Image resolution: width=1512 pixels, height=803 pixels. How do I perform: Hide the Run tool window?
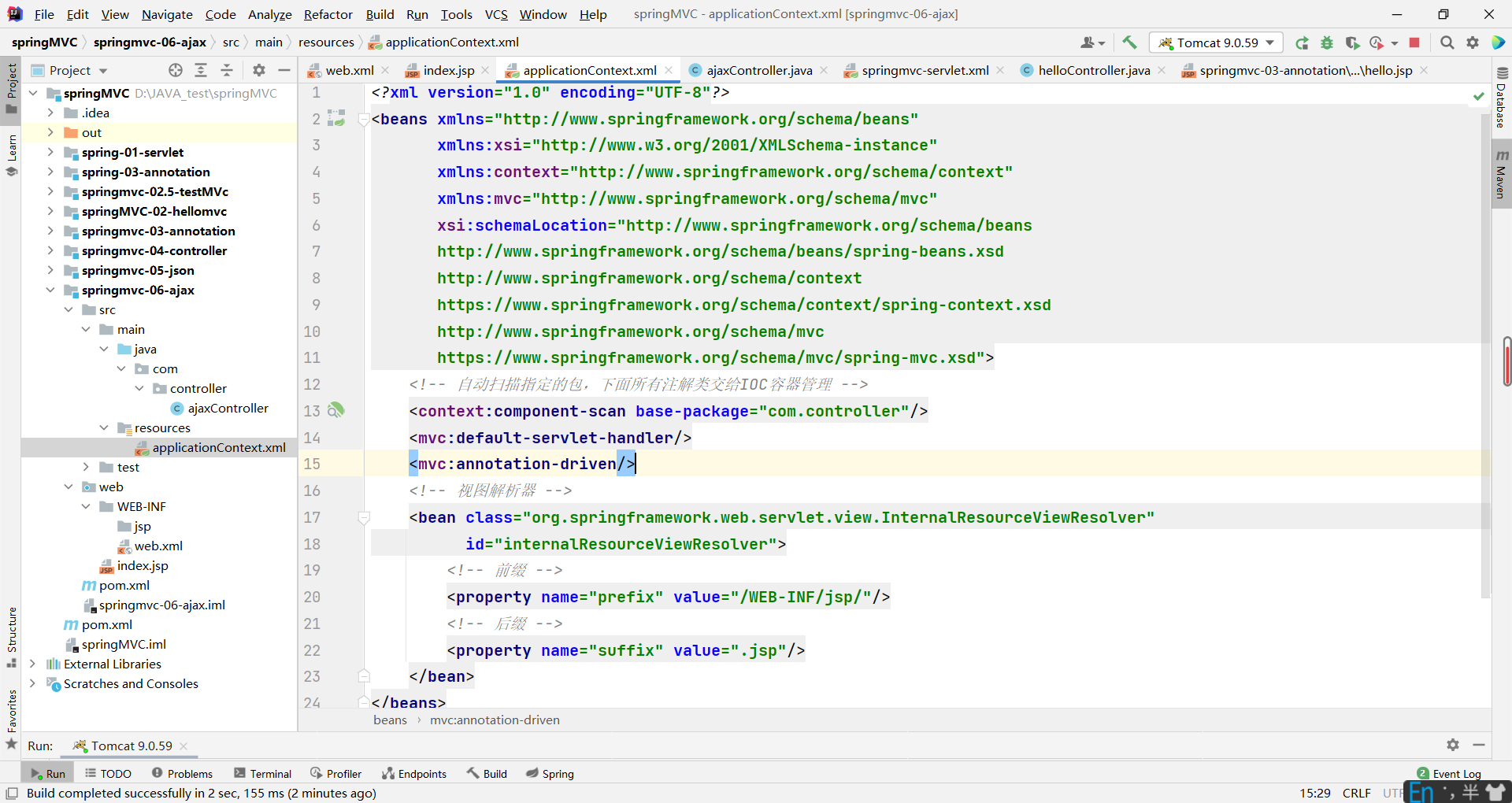coord(1479,745)
